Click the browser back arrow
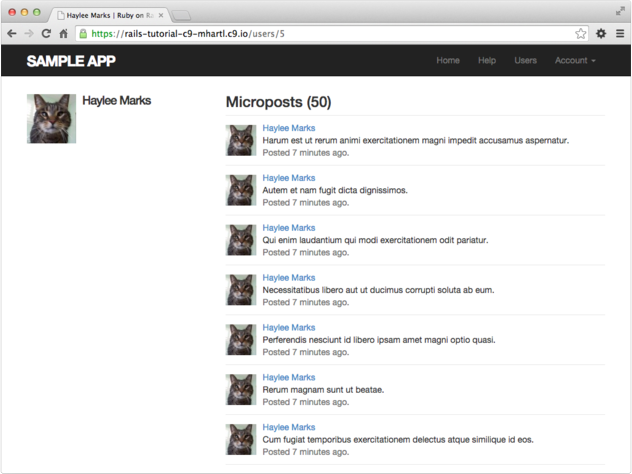This screenshot has height=474, width=632. click(x=11, y=33)
